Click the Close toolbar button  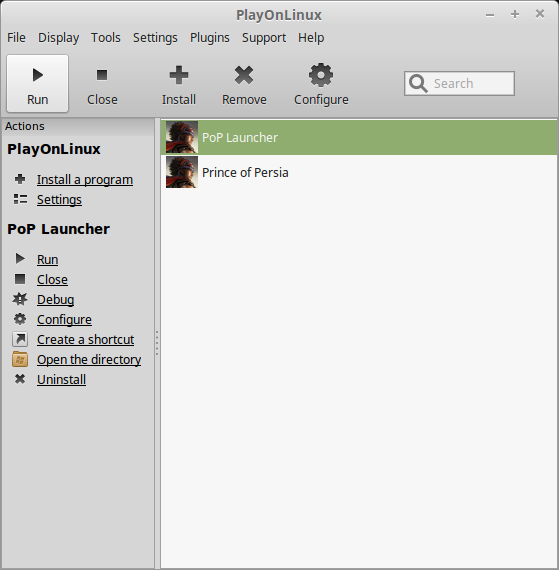[x=102, y=83]
